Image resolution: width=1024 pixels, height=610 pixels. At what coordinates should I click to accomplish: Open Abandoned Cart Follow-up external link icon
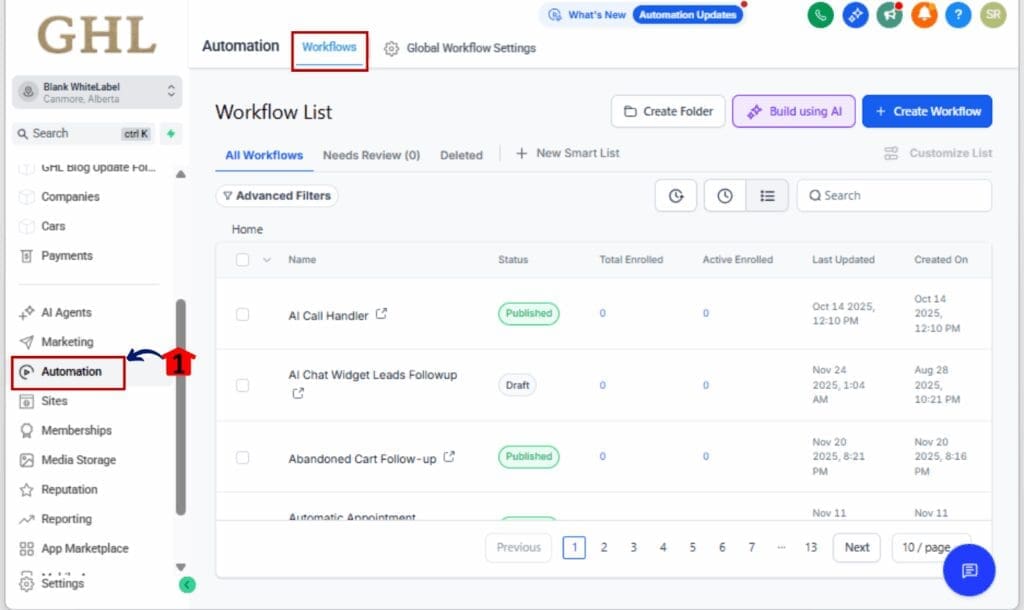[x=449, y=457]
